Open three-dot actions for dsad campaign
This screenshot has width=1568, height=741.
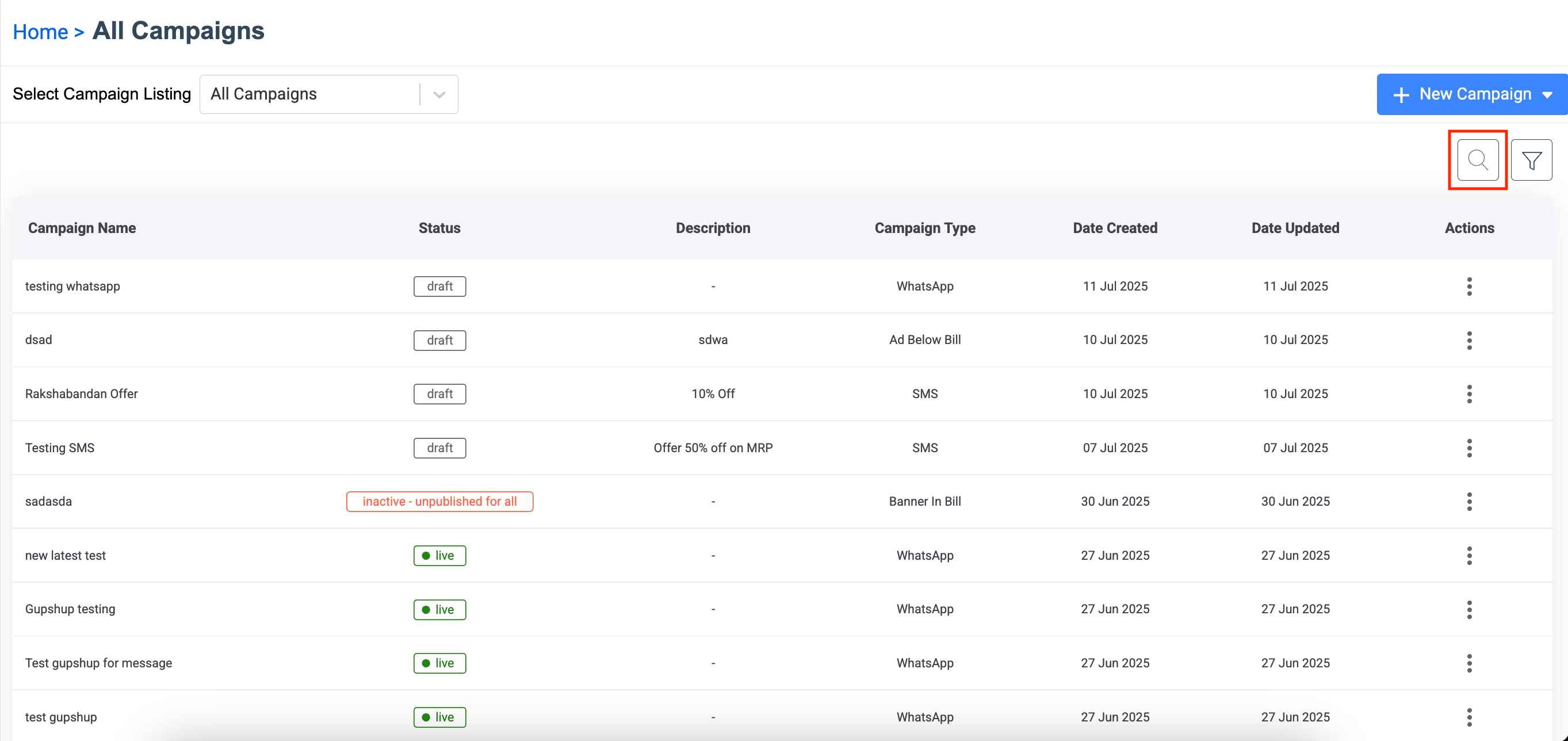(x=1469, y=341)
